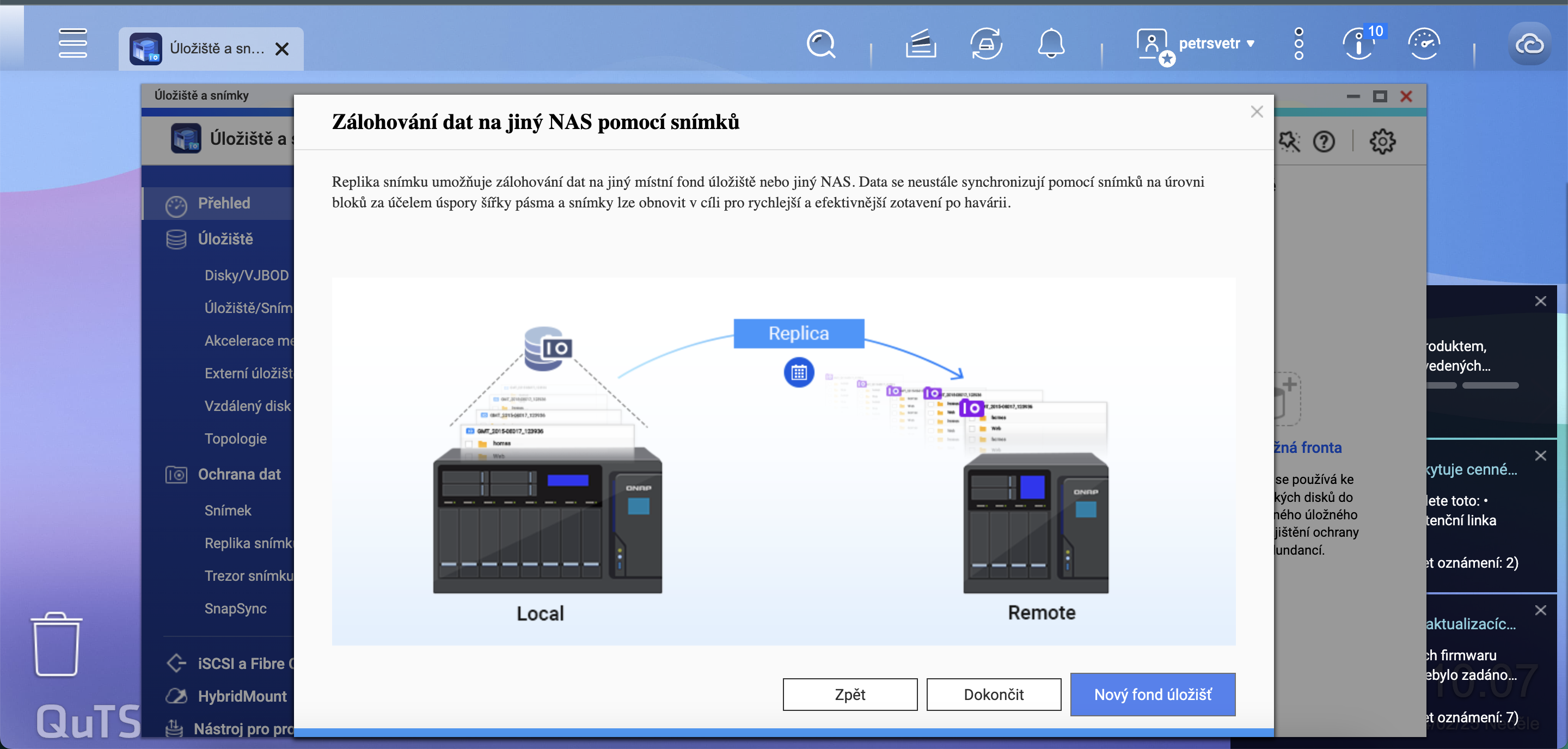The height and width of the screenshot is (749, 1568).
Task: Dismiss the firmware update notification with its X
Action: click(1541, 610)
